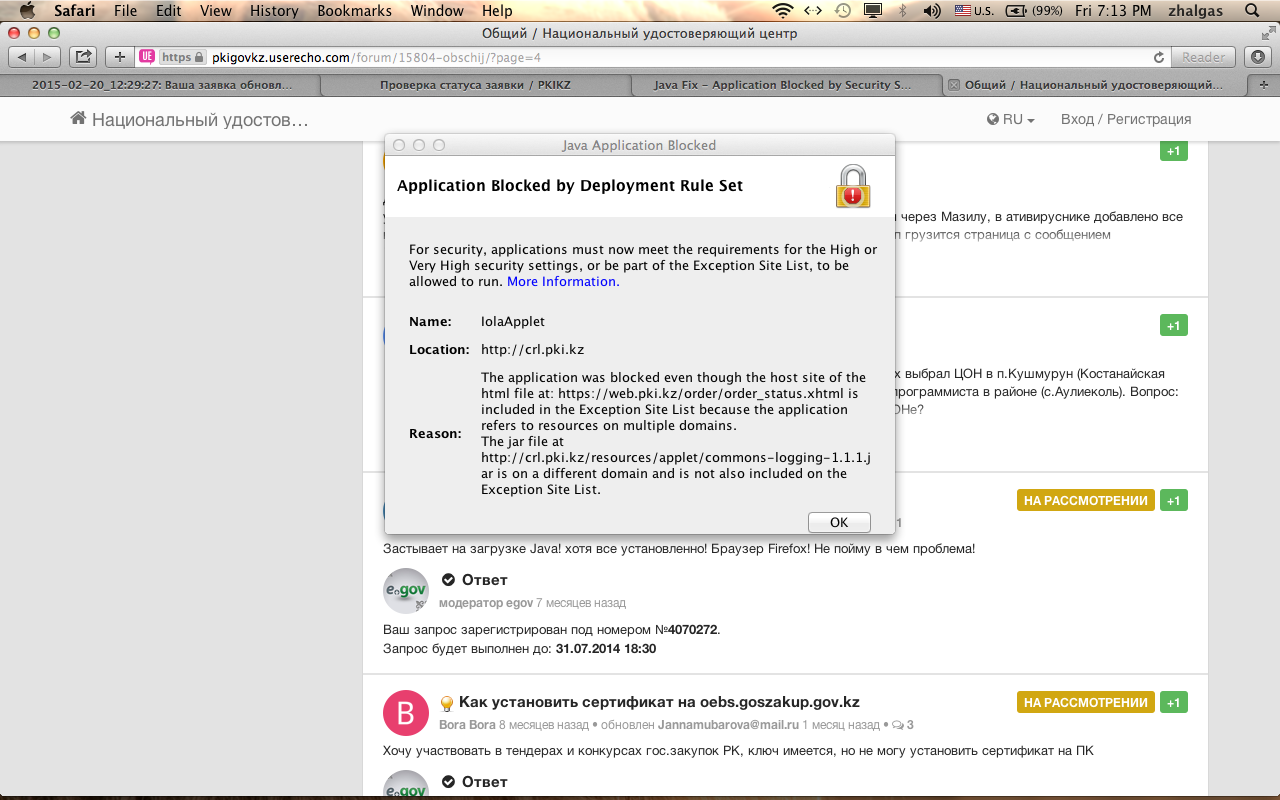This screenshot has width=1280, height=800.
Task: Click модератор egov name
Action: (x=486, y=603)
